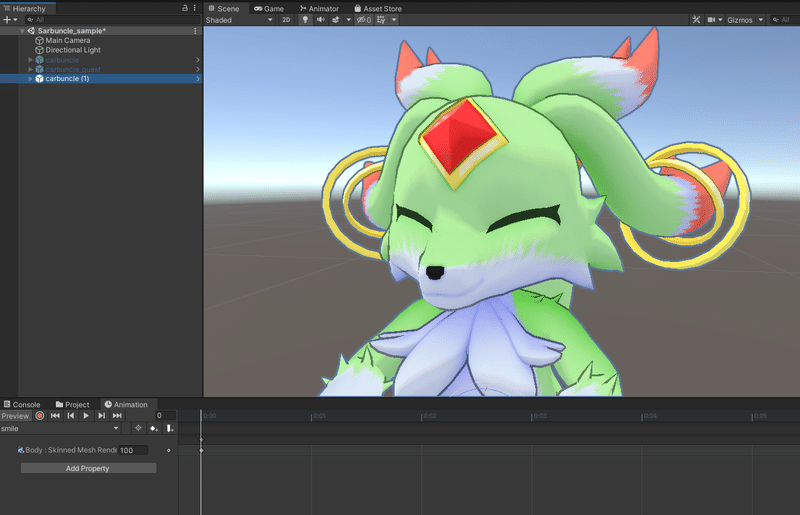The image size is (800, 515).
Task: Toggle the Hierarchy panel lock icon
Action: pyautogui.click(x=185, y=8)
